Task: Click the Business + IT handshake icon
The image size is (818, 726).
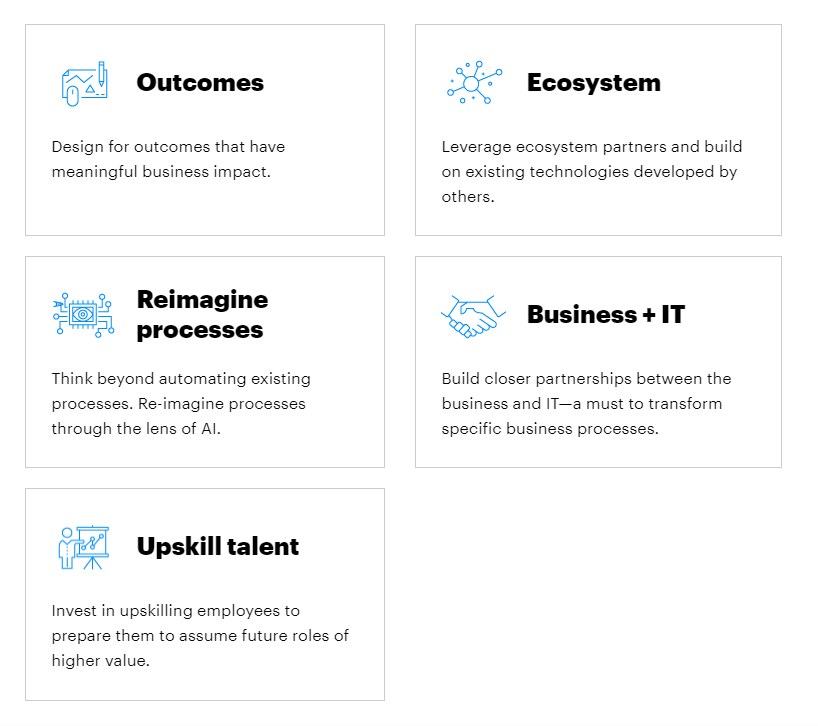Action: pos(473,316)
